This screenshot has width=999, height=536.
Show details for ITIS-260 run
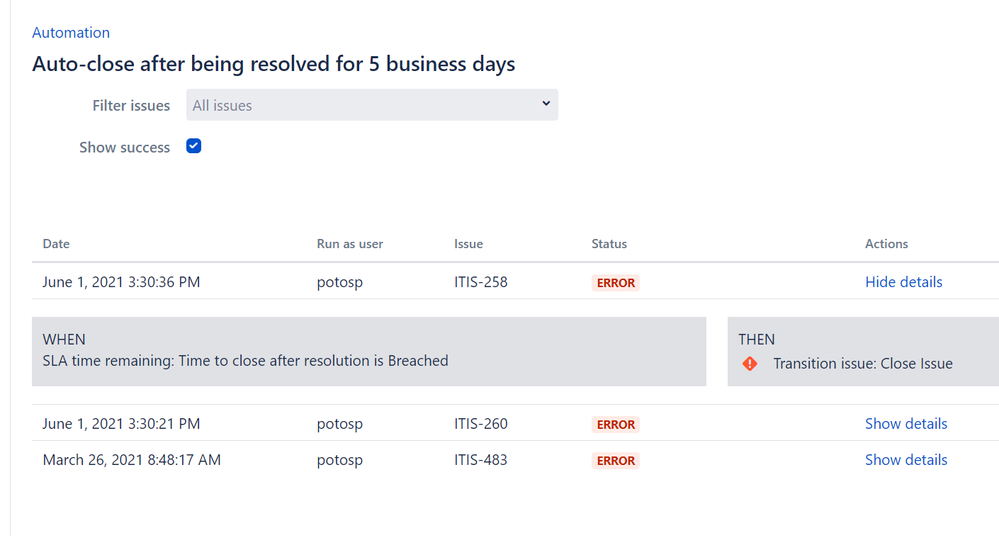coord(906,423)
